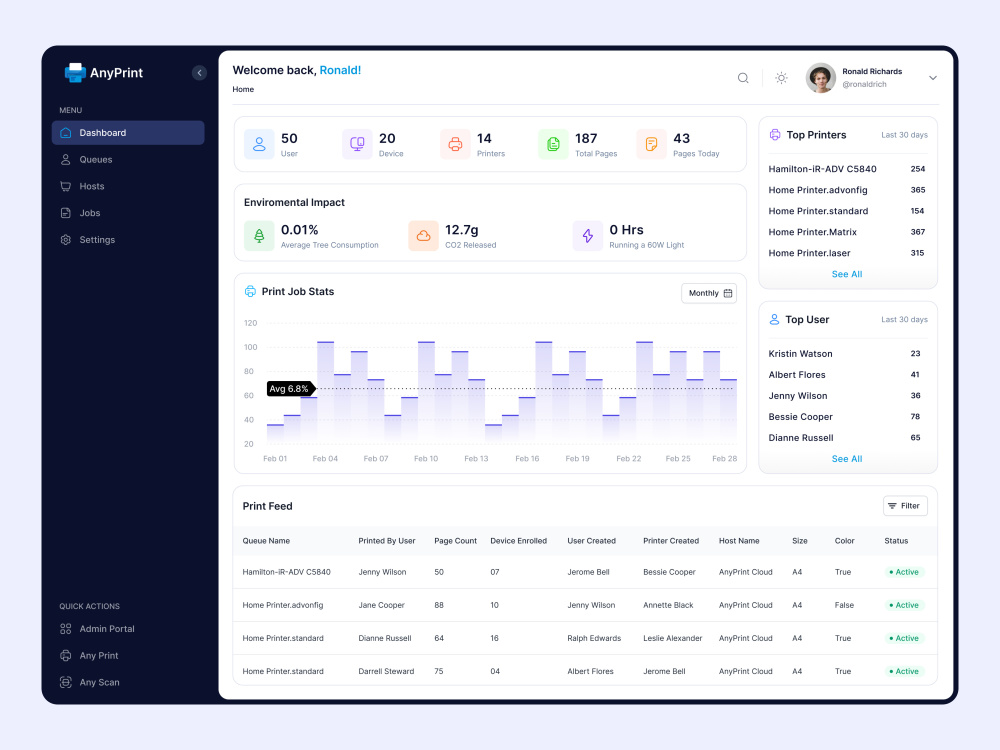Click See All under Top User
The width and height of the screenshot is (1000, 750).
click(847, 459)
